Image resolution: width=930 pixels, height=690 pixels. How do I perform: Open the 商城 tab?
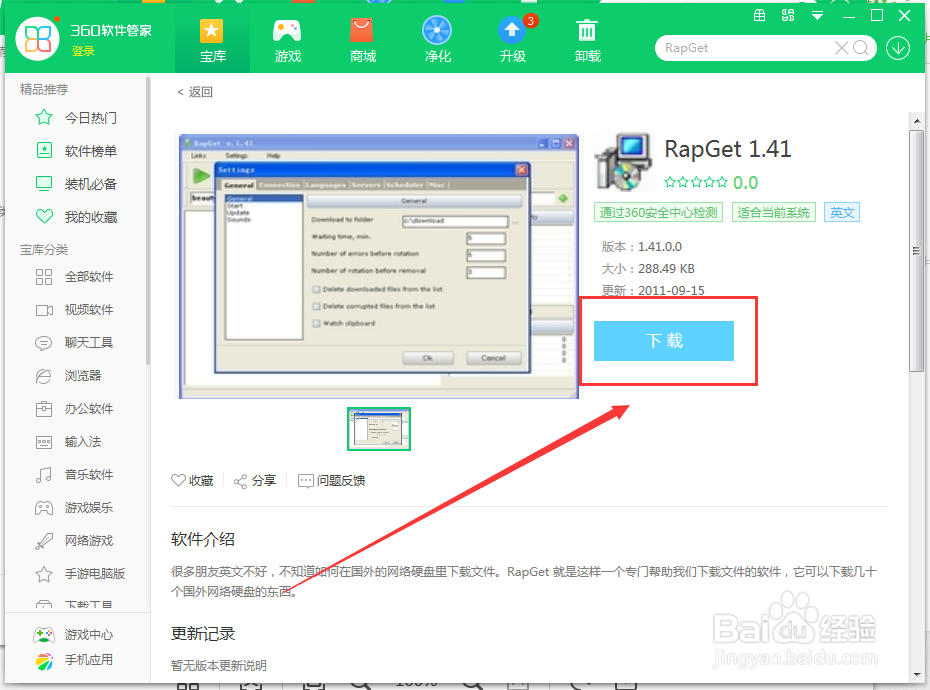pyautogui.click(x=362, y=40)
